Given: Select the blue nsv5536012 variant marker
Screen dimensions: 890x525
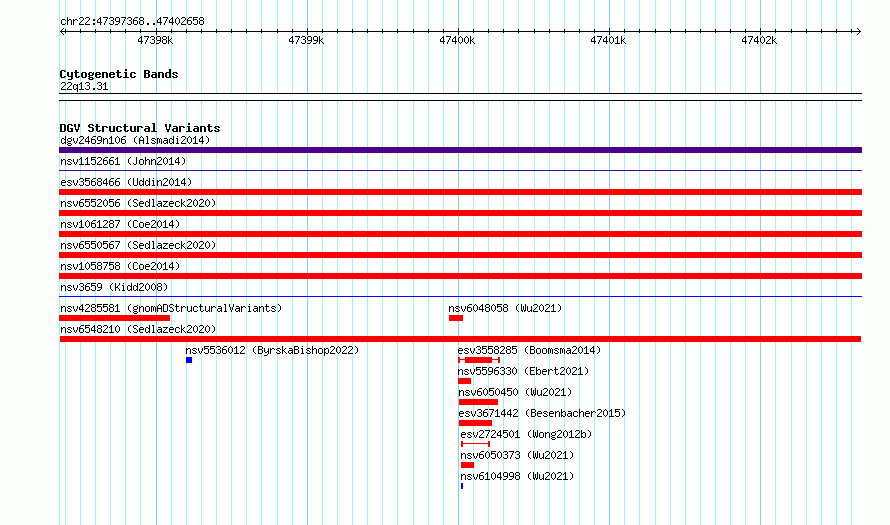Looking at the screenshot, I should coord(189,360).
